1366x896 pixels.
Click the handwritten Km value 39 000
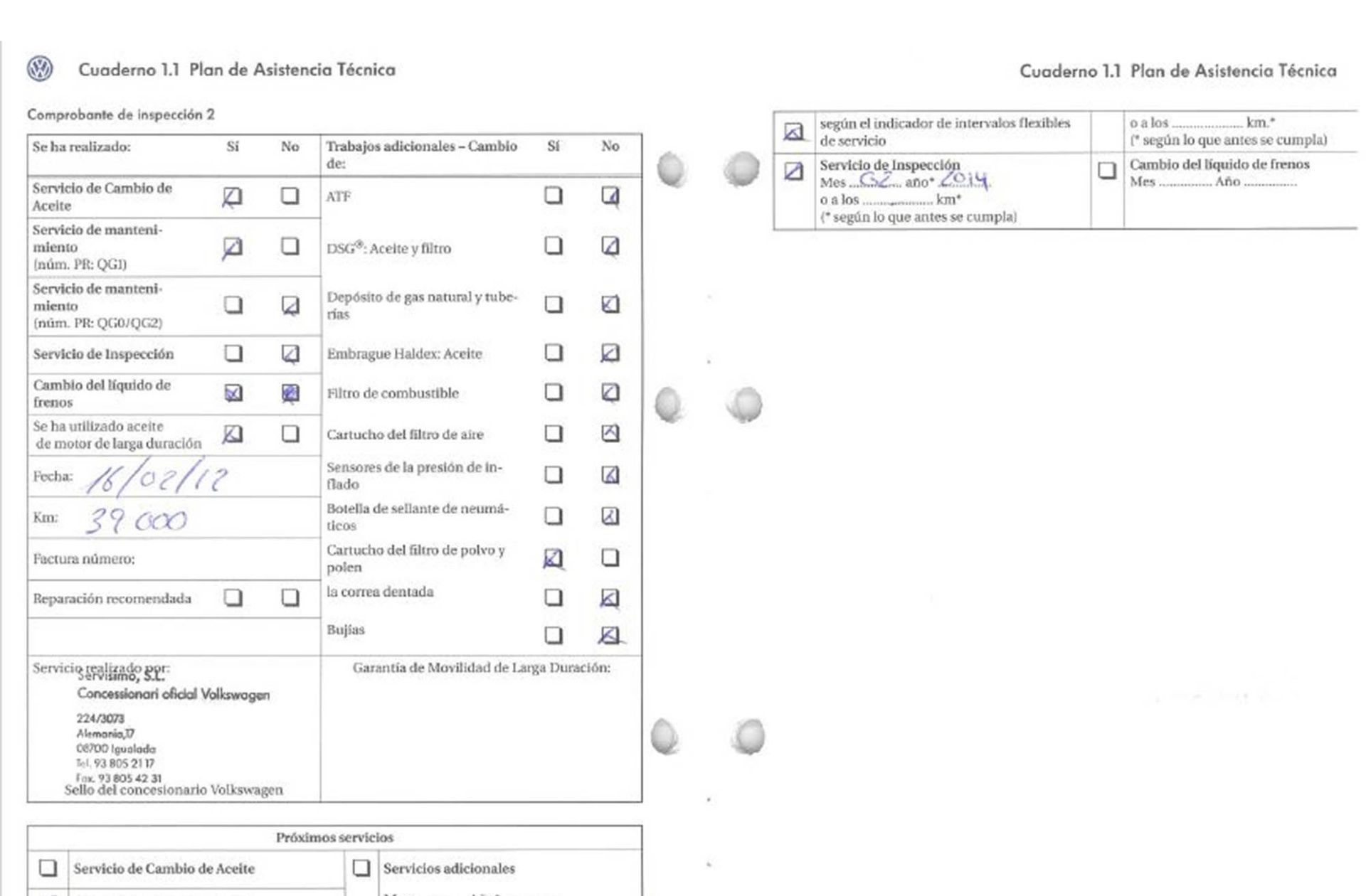[x=137, y=521]
